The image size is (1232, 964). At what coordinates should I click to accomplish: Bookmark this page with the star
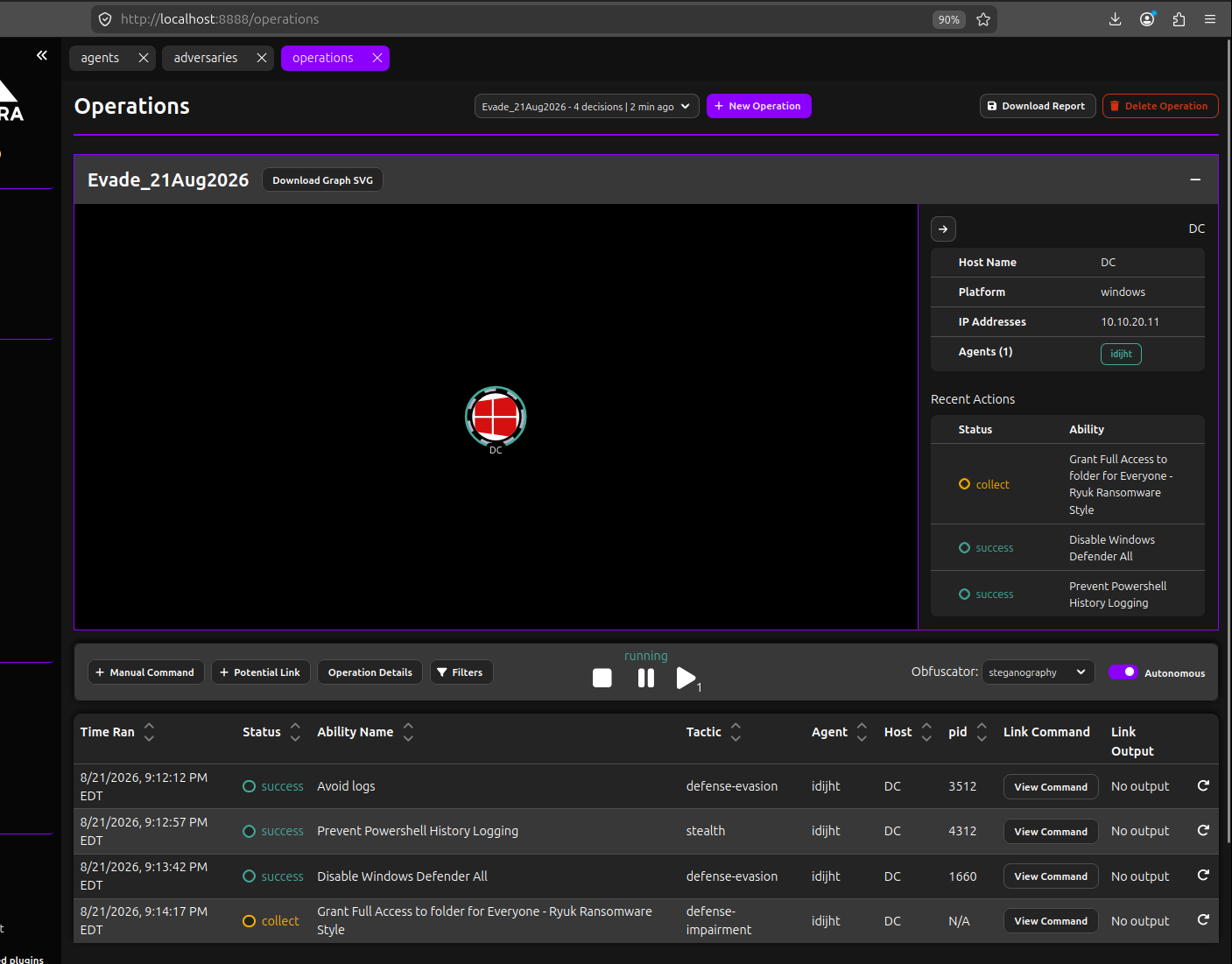[x=983, y=19]
